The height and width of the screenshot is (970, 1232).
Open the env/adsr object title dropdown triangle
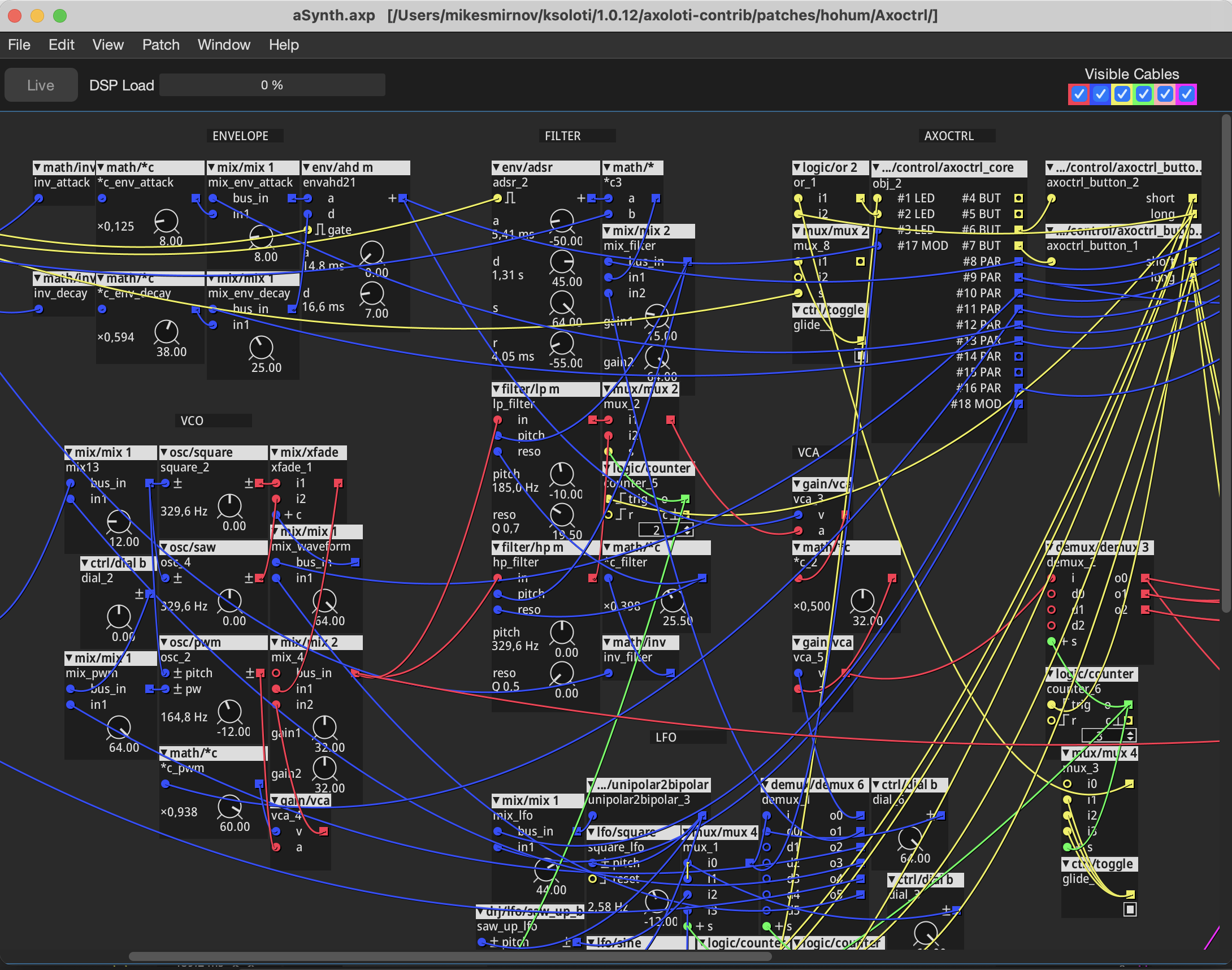pos(496,167)
